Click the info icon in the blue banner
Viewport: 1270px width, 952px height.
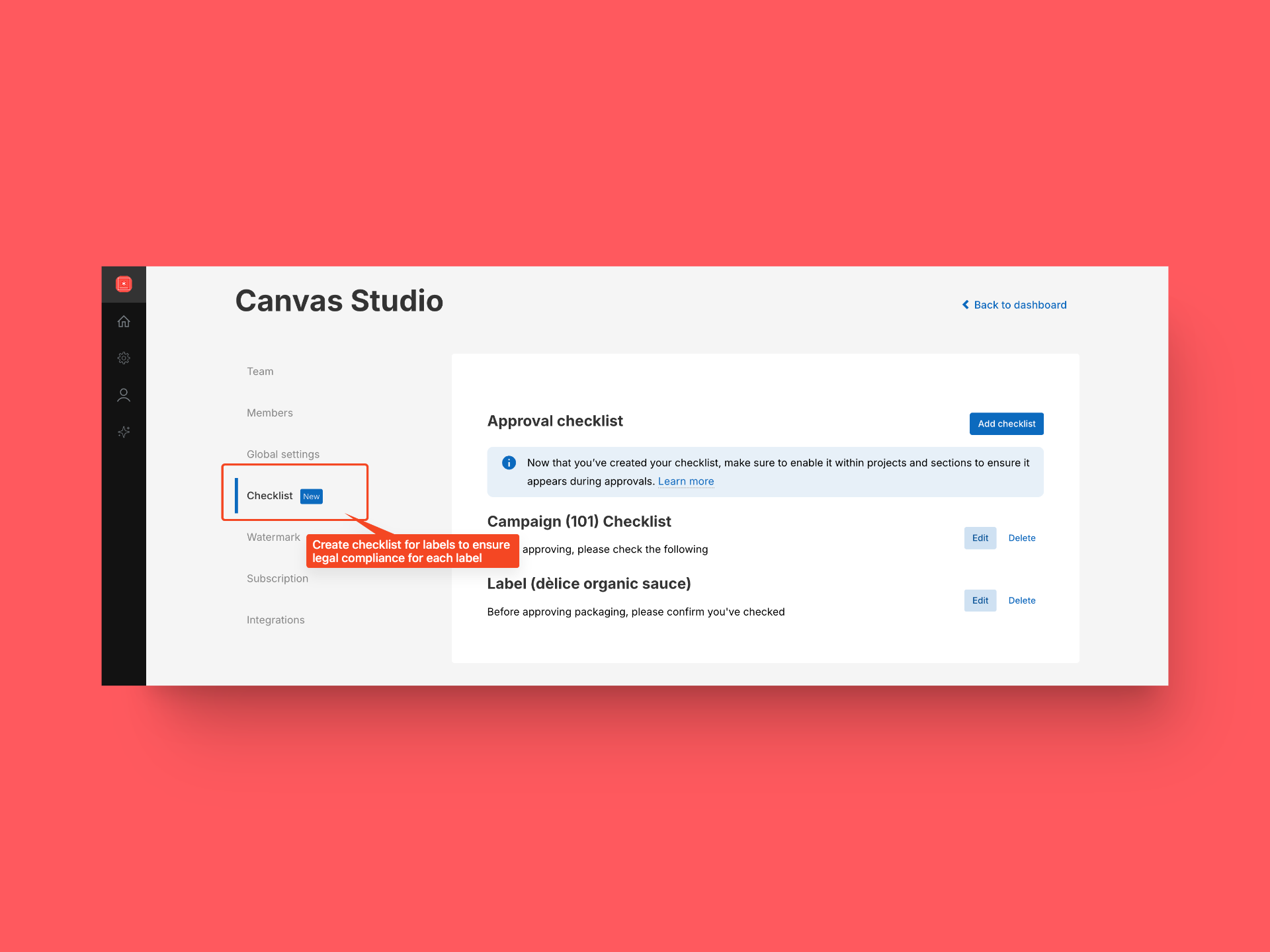pyautogui.click(x=509, y=463)
